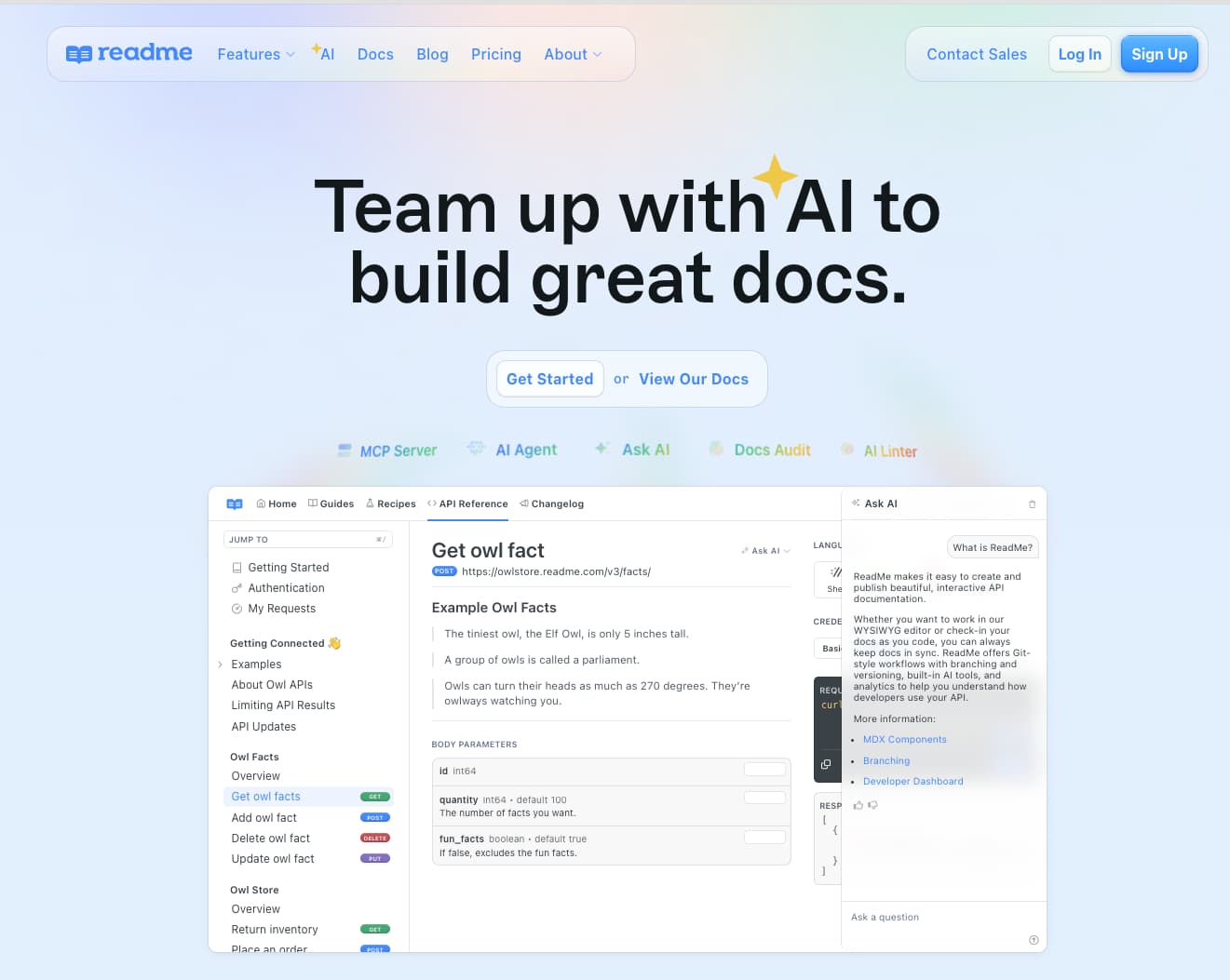
Task: Click thumbs up on the AI answer
Action: 858,805
